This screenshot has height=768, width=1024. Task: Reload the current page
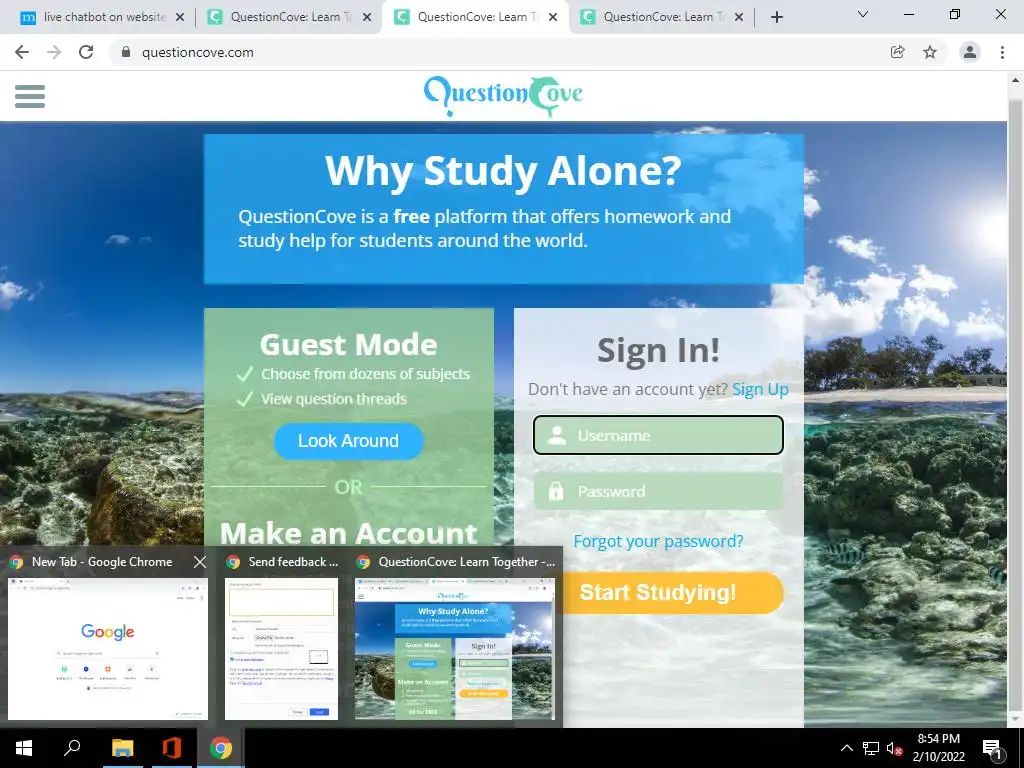click(x=86, y=52)
